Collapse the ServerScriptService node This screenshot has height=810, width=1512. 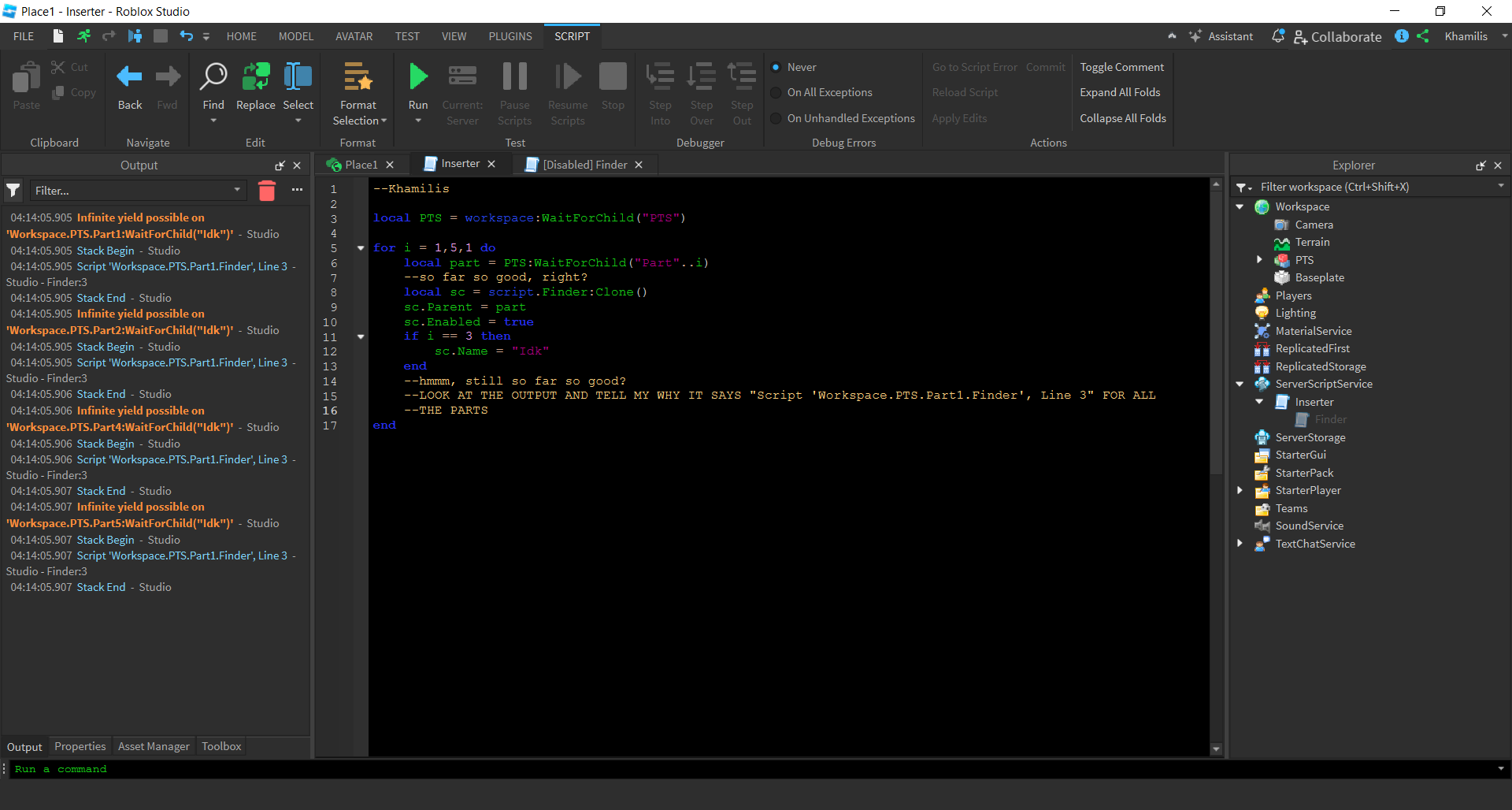pos(1240,384)
